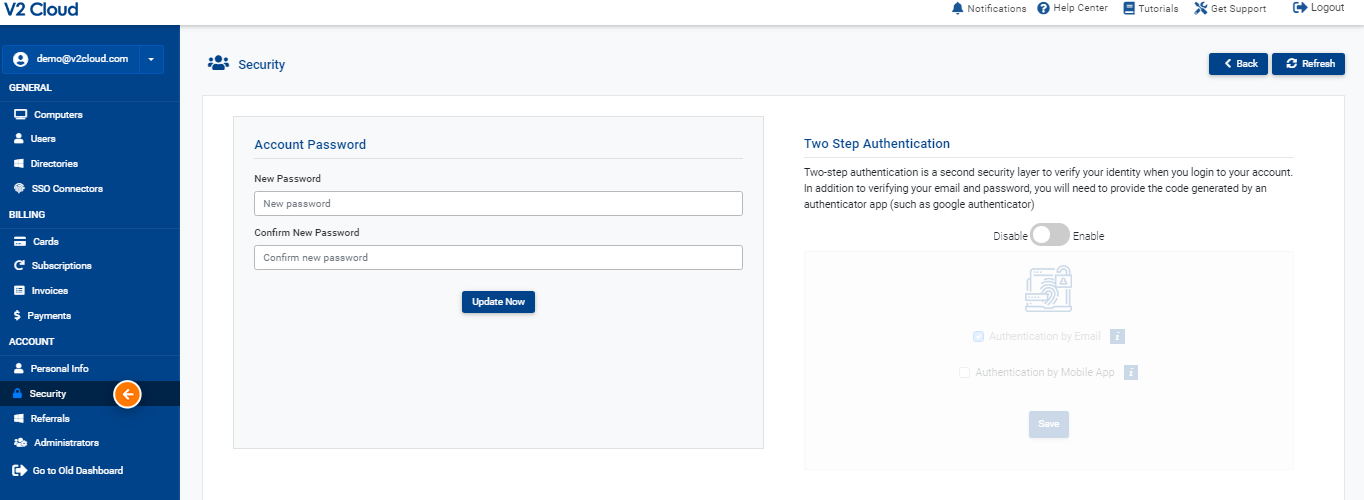Click info icon beside Authentication by Mobile App
Screen dimensions: 1364x500
[1132, 373]
